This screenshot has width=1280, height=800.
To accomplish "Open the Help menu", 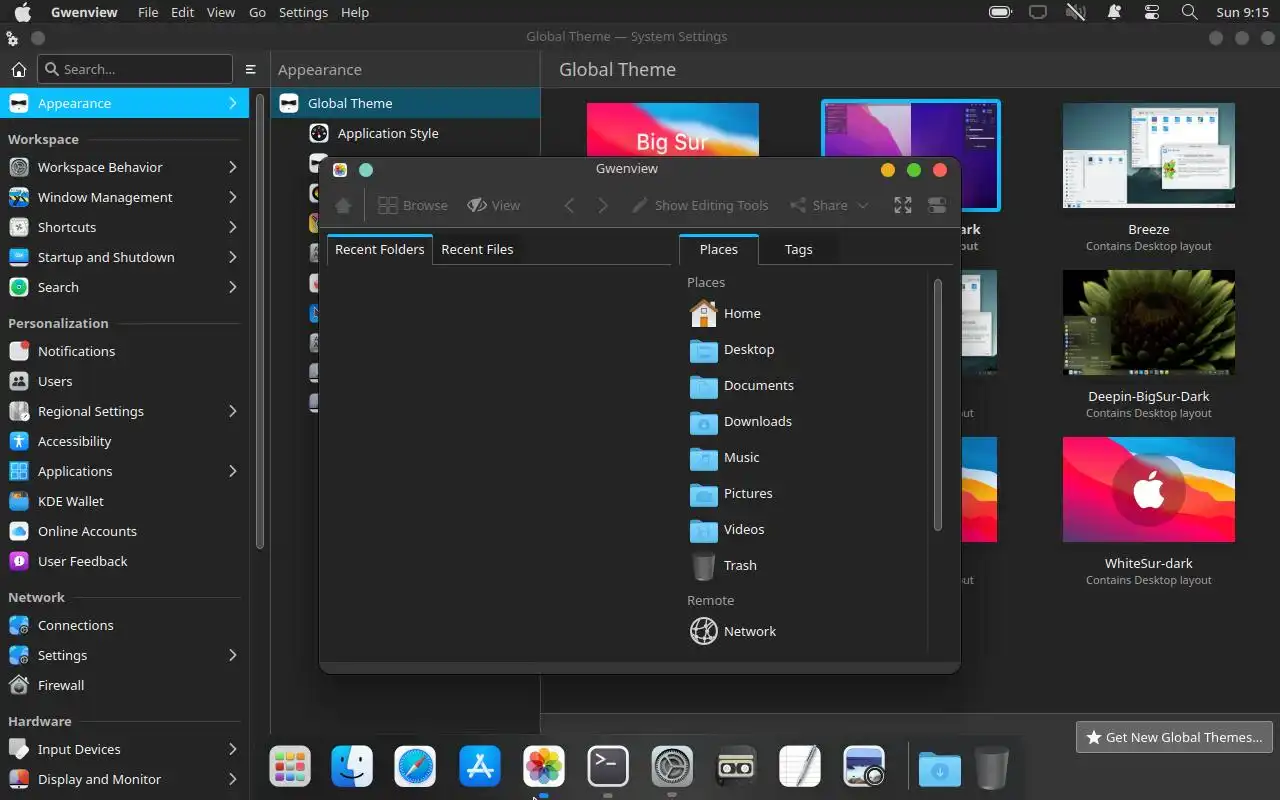I will (355, 12).
